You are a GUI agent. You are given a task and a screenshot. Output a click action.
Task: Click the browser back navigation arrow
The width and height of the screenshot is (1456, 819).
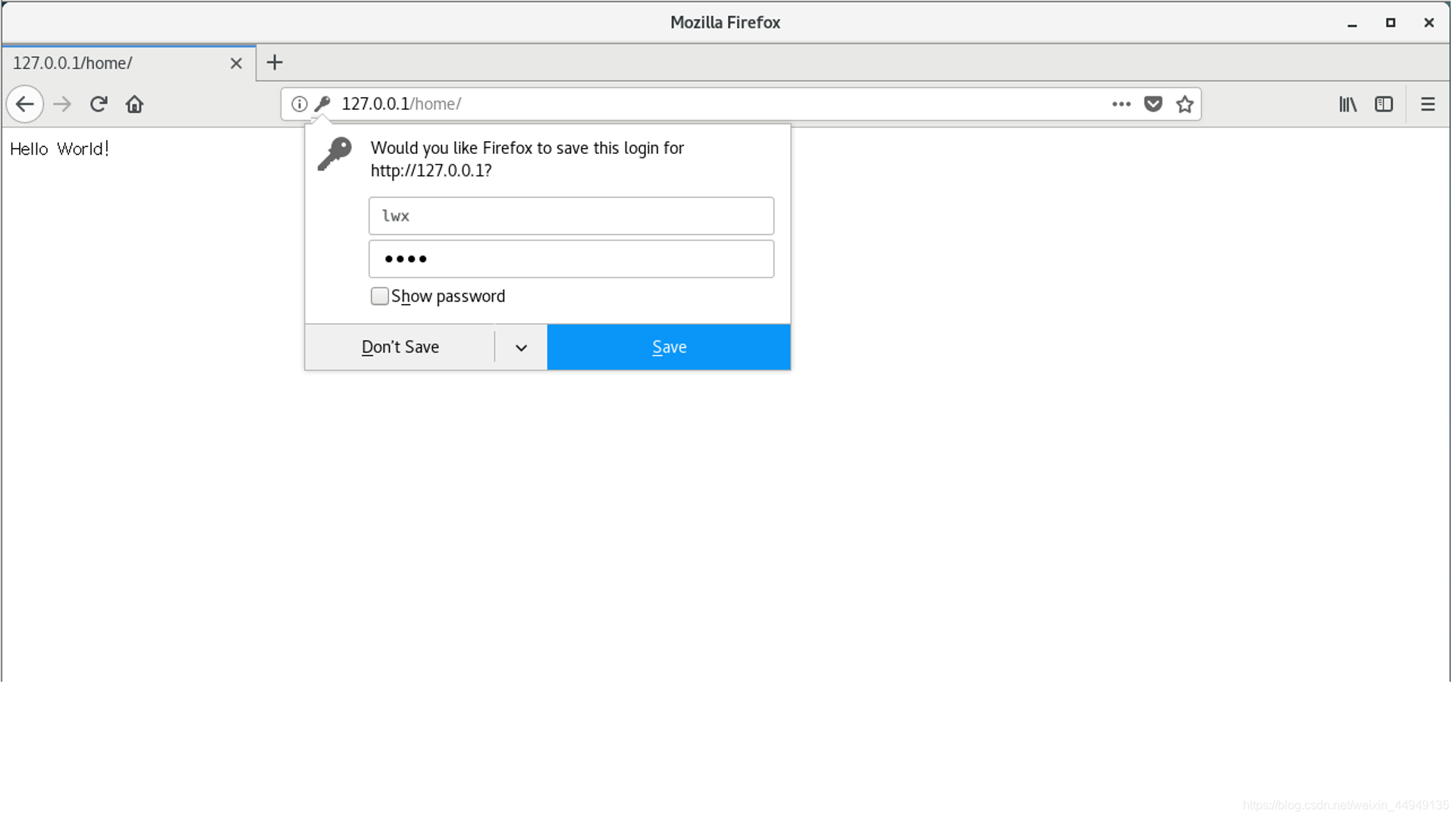25,103
